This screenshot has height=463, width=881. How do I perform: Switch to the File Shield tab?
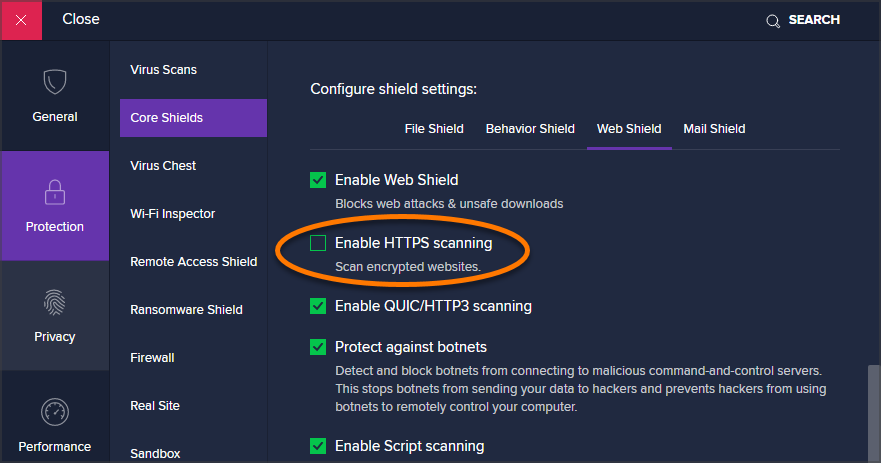pyautogui.click(x=433, y=129)
